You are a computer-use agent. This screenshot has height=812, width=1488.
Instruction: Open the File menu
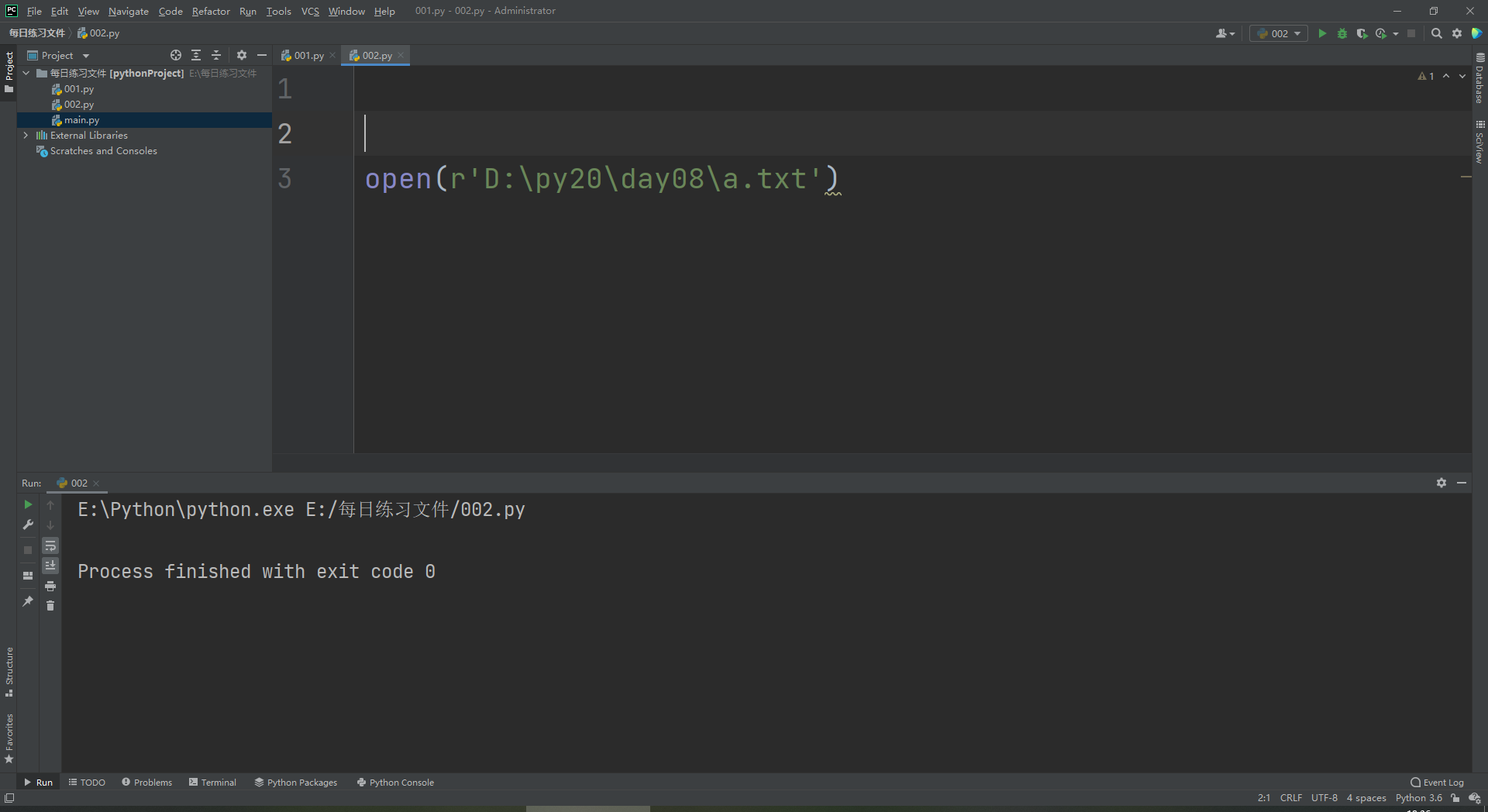(34, 11)
